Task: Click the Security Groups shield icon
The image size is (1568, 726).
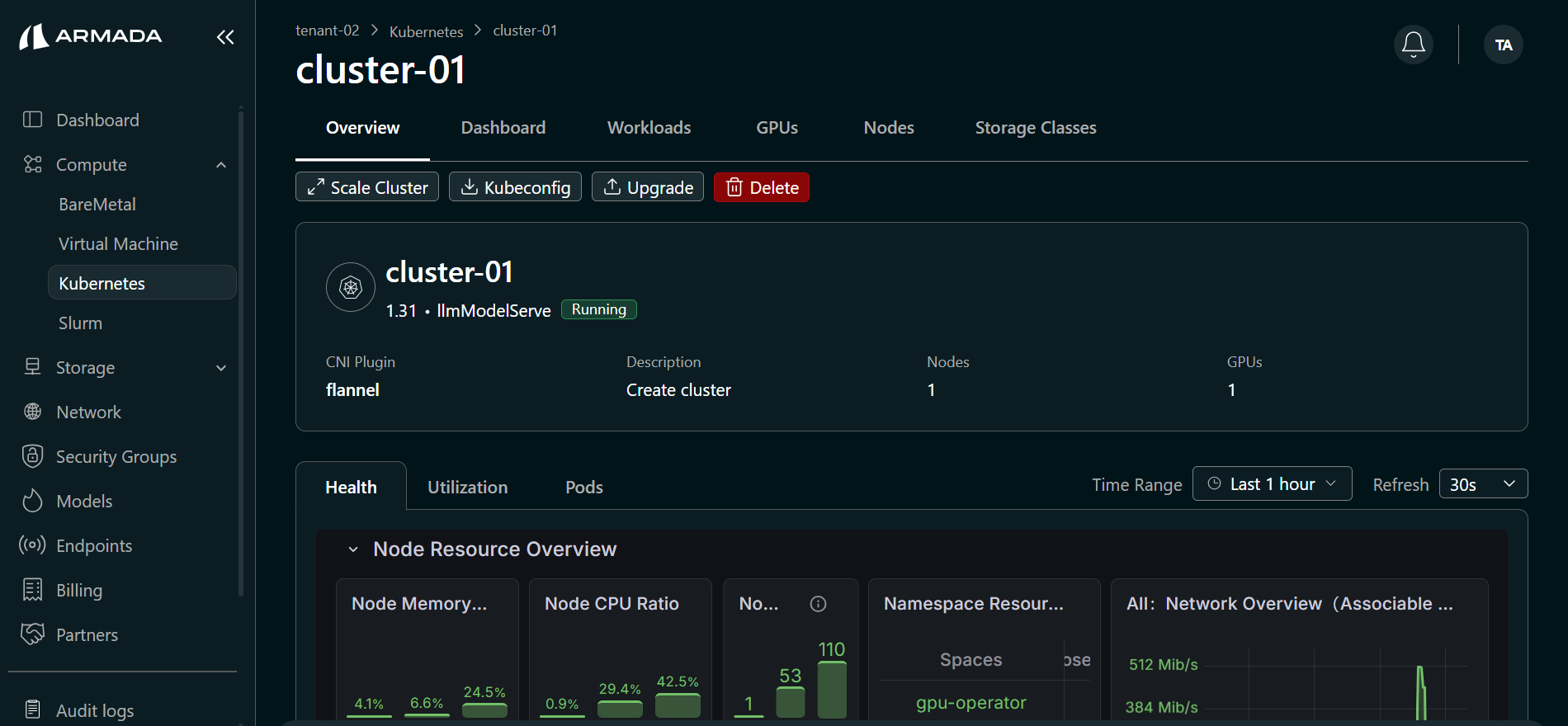Action: [32, 456]
